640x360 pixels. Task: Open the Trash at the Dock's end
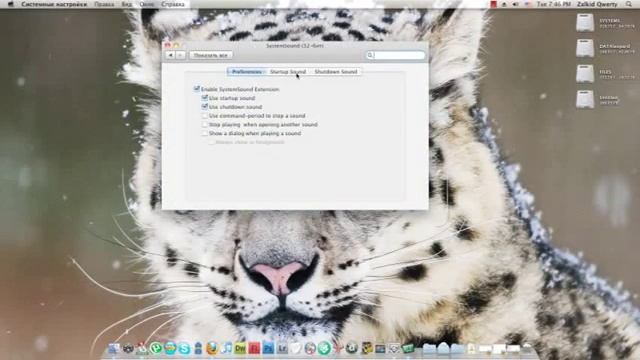pos(527,348)
